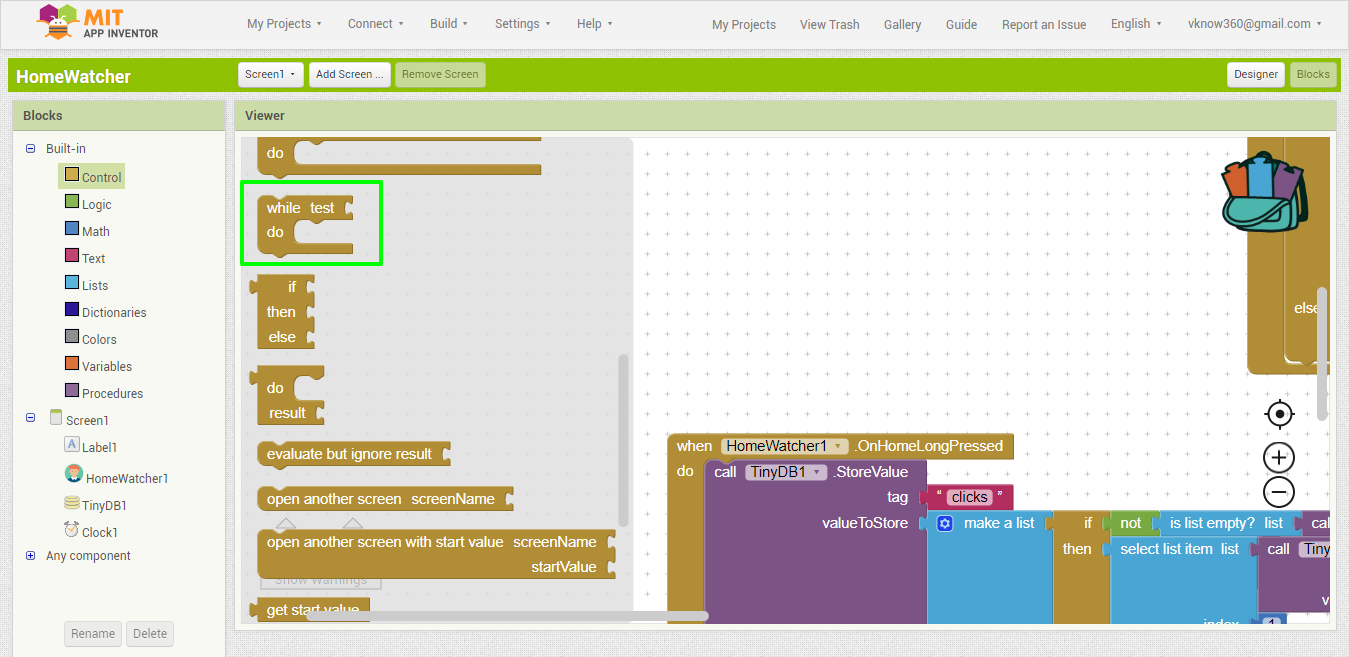The height and width of the screenshot is (657, 1349).
Task: Click the center workspace target icon
Action: [1279, 414]
